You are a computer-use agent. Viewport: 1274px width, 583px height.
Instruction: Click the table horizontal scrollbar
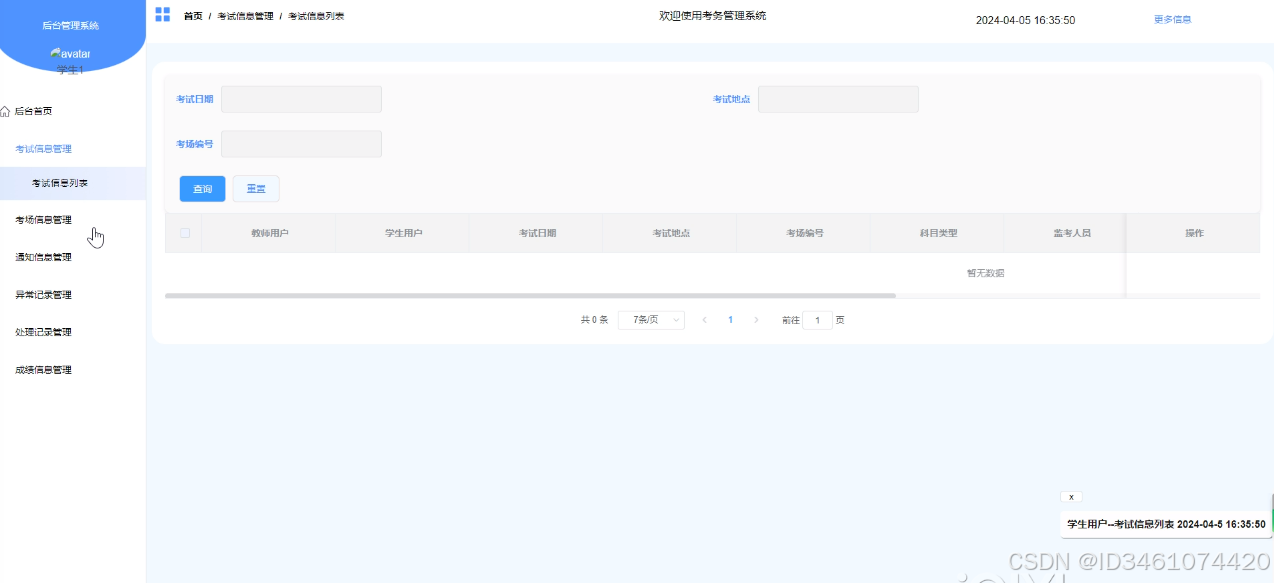click(x=530, y=296)
